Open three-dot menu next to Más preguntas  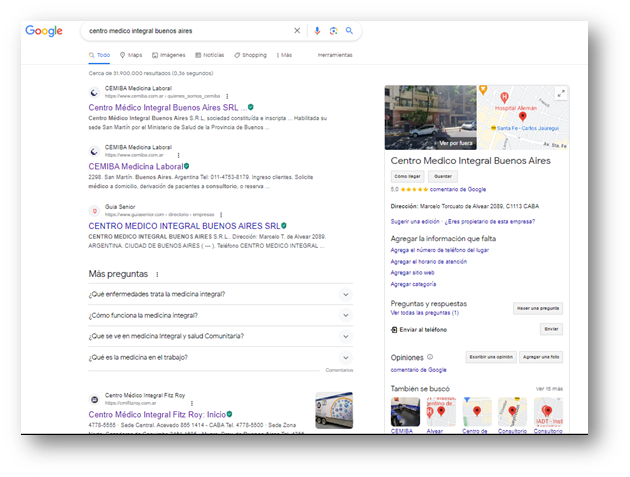point(157,274)
